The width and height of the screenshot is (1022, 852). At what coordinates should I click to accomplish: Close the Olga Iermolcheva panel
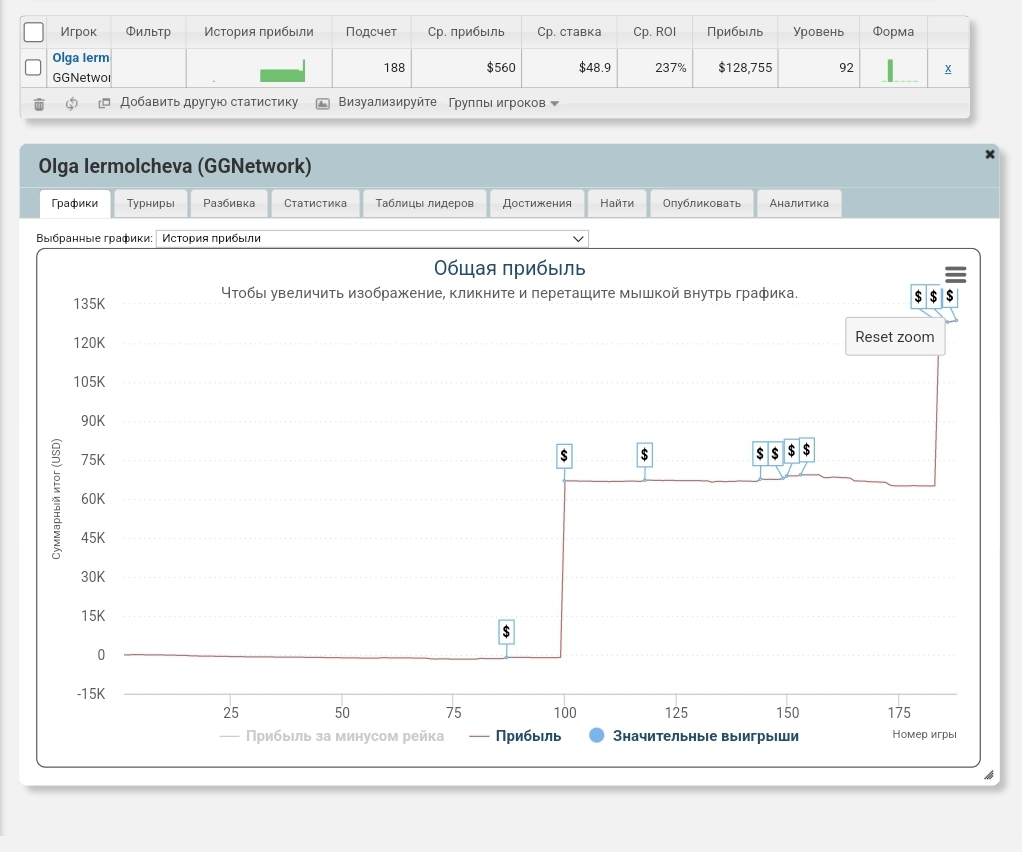click(990, 154)
